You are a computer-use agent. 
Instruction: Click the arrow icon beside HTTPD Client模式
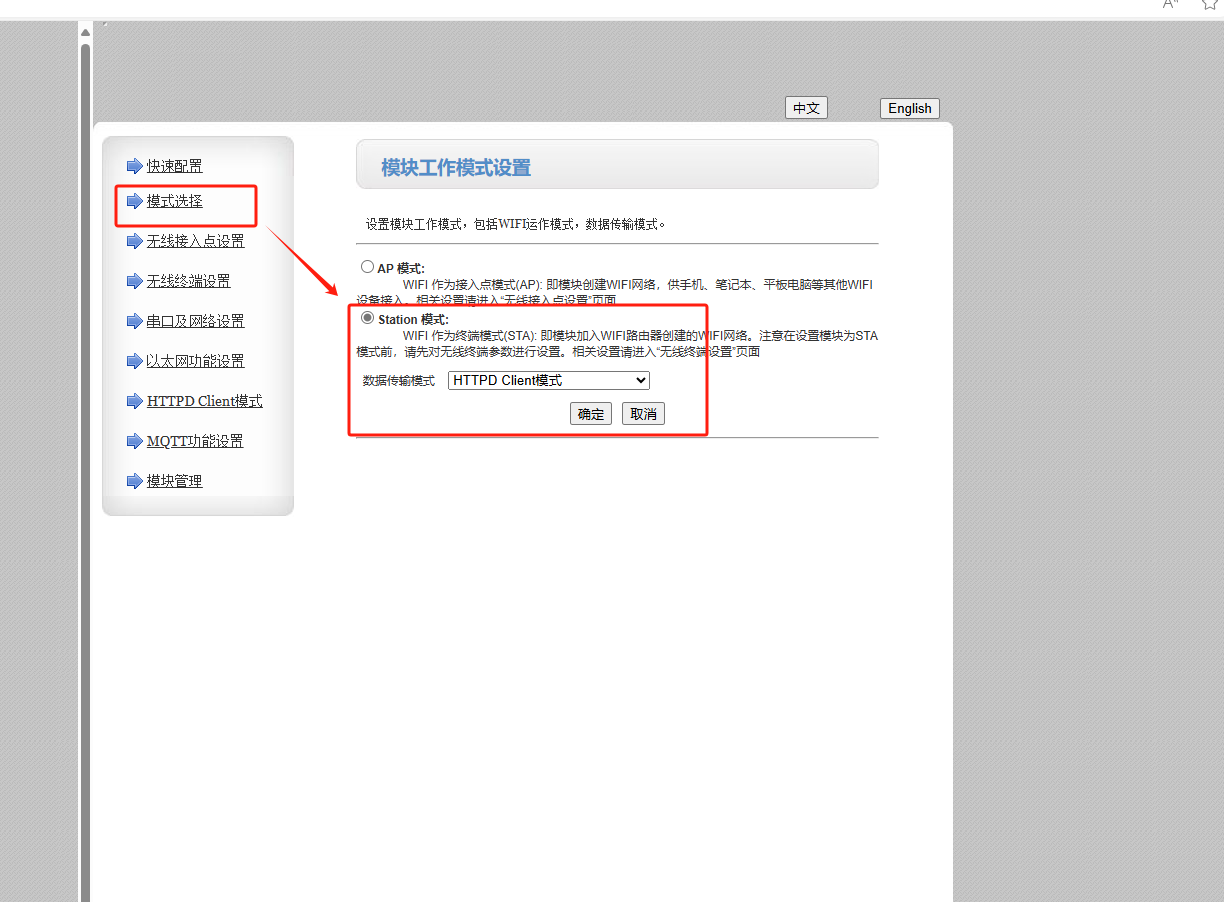134,401
